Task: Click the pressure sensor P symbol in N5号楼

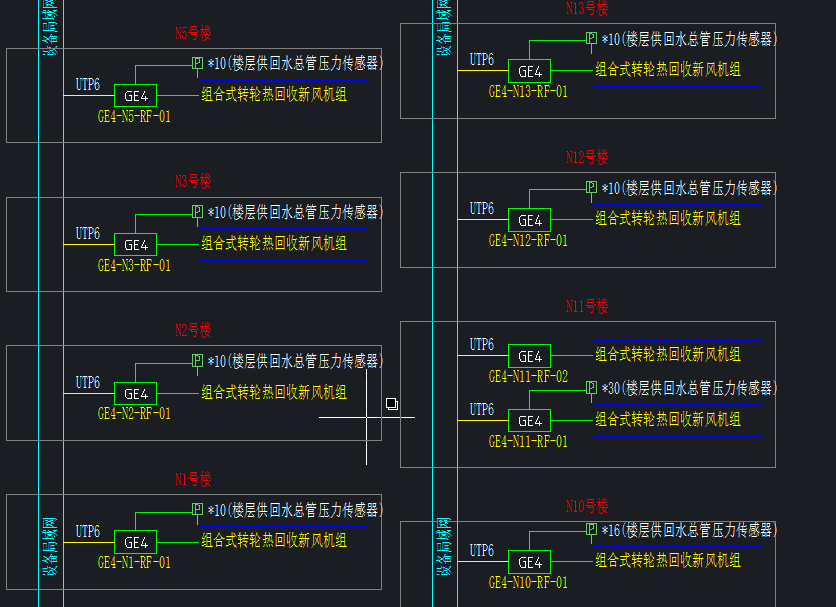Action: 197,64
